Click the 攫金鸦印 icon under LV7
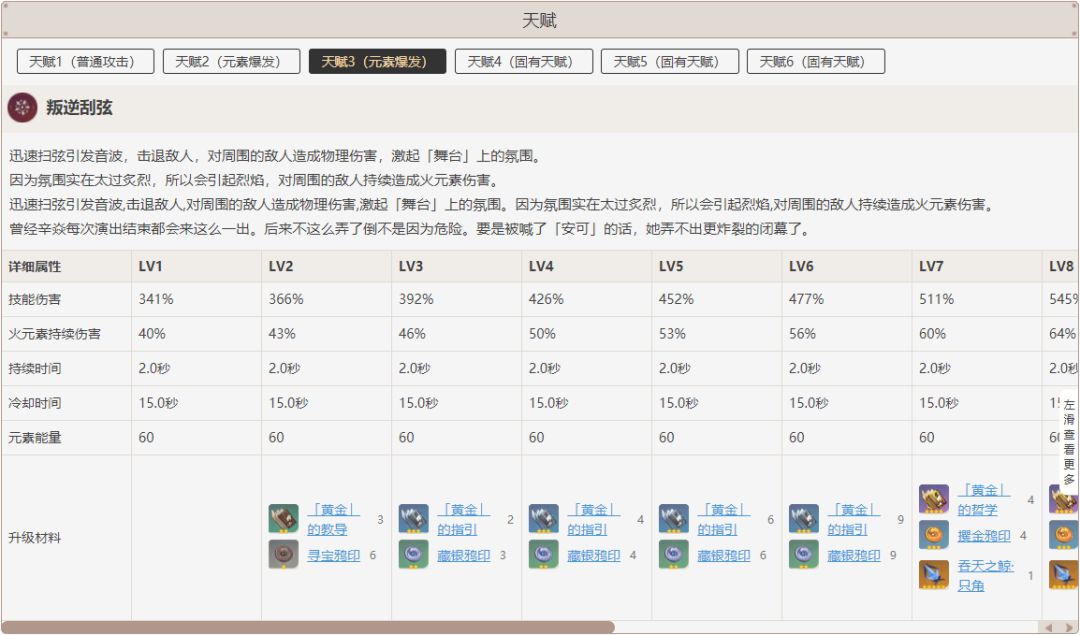Image resolution: width=1080 pixels, height=635 pixels. click(x=934, y=534)
